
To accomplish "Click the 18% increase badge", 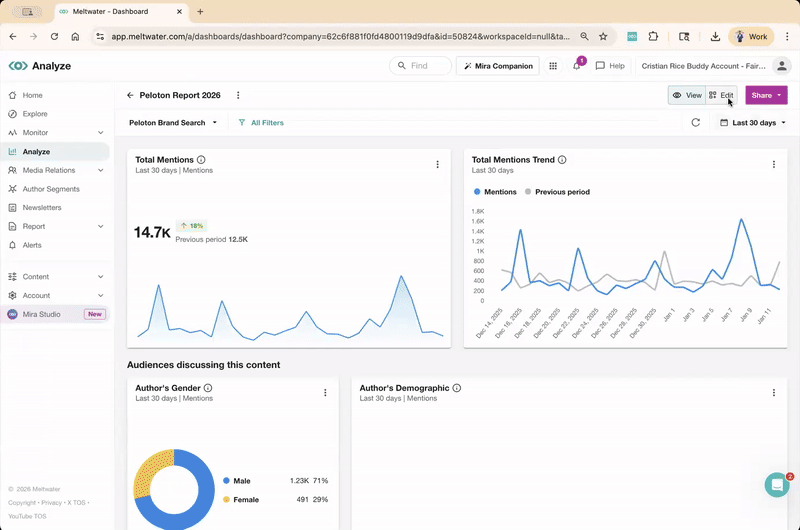I will (x=191, y=225).
